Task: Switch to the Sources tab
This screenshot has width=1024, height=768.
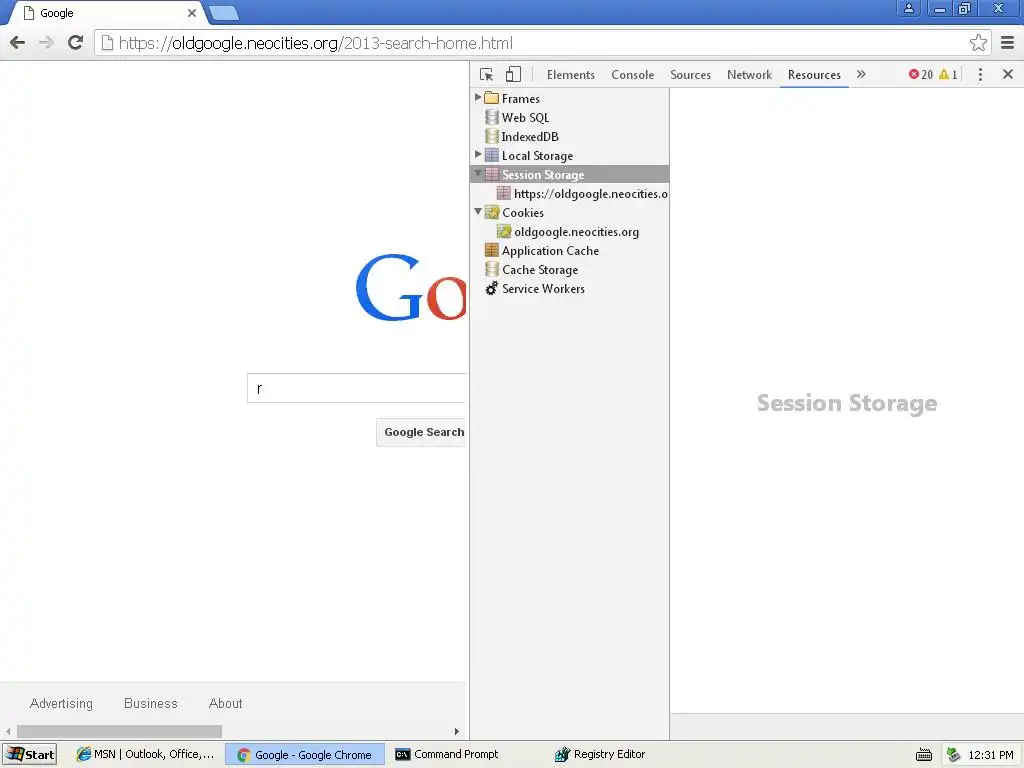Action: click(690, 74)
